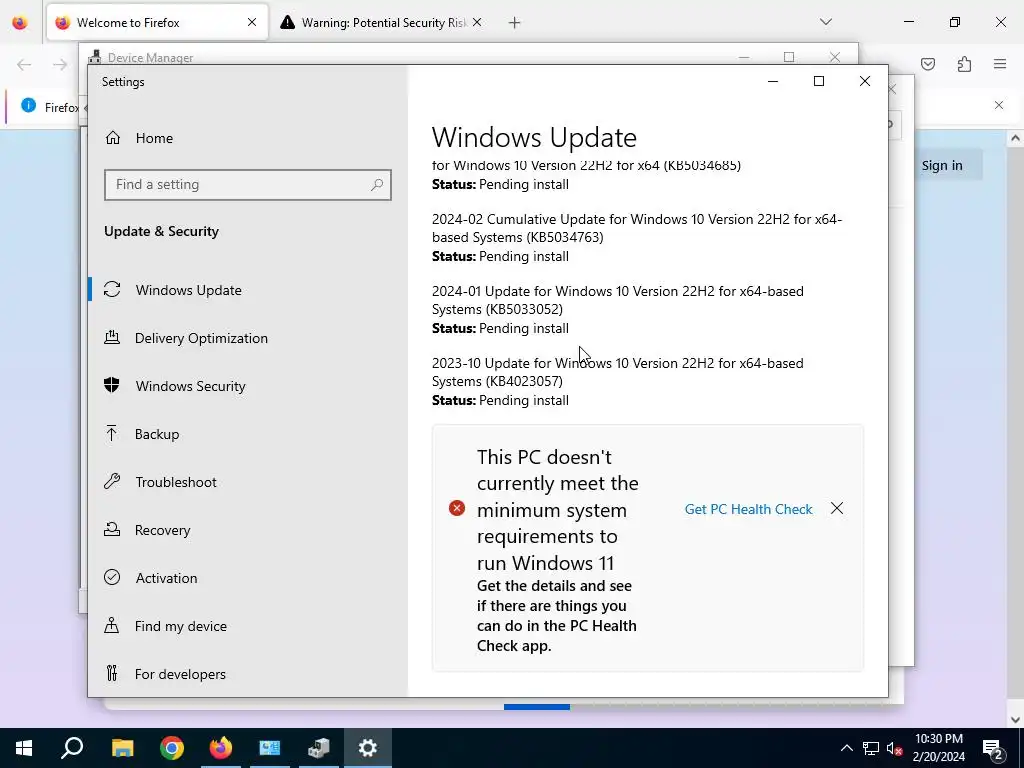Image resolution: width=1024 pixels, height=768 pixels.
Task: Dismiss the Windows 11 requirements notice
Action: pos(837,508)
